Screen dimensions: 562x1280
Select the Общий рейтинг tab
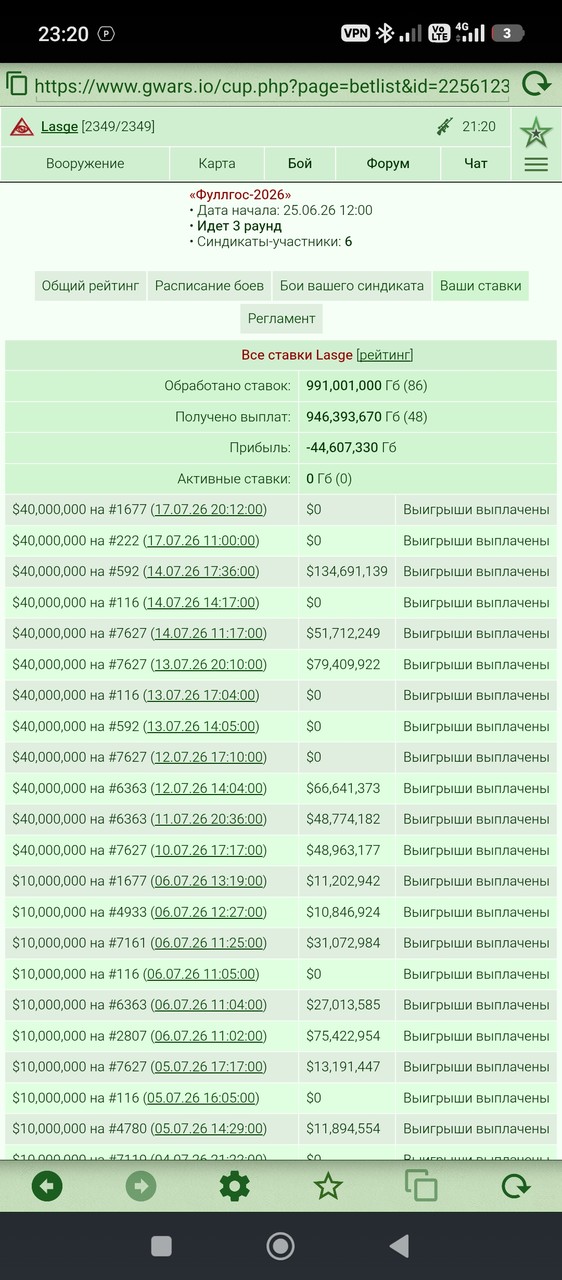pyautogui.click(x=91, y=285)
